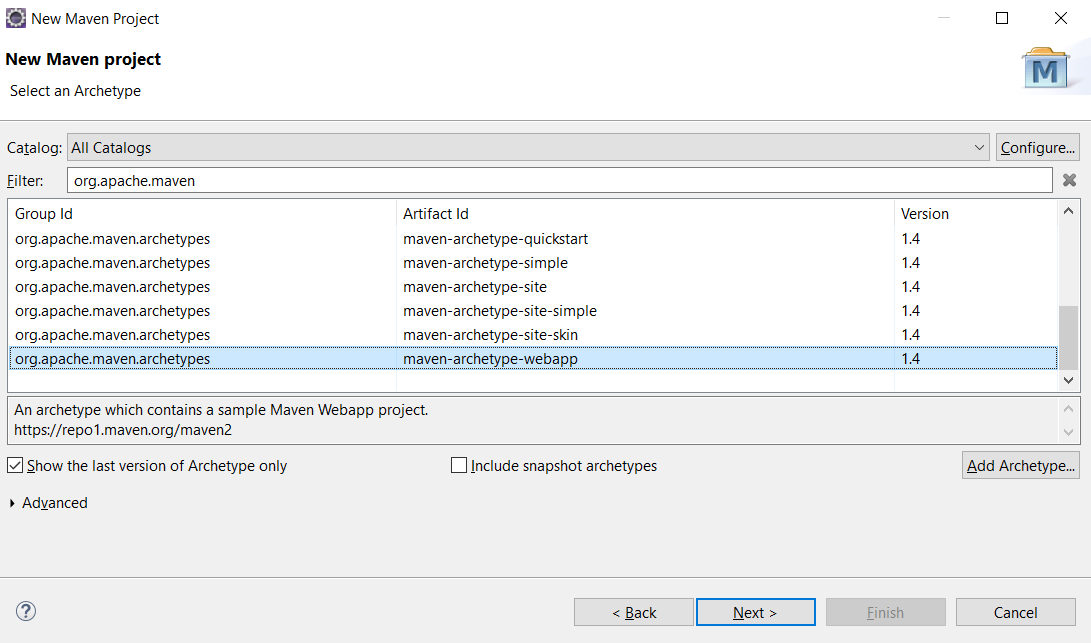1091x643 pixels.
Task: Select the maven-archetype-quickstart row
Action: click(x=533, y=239)
